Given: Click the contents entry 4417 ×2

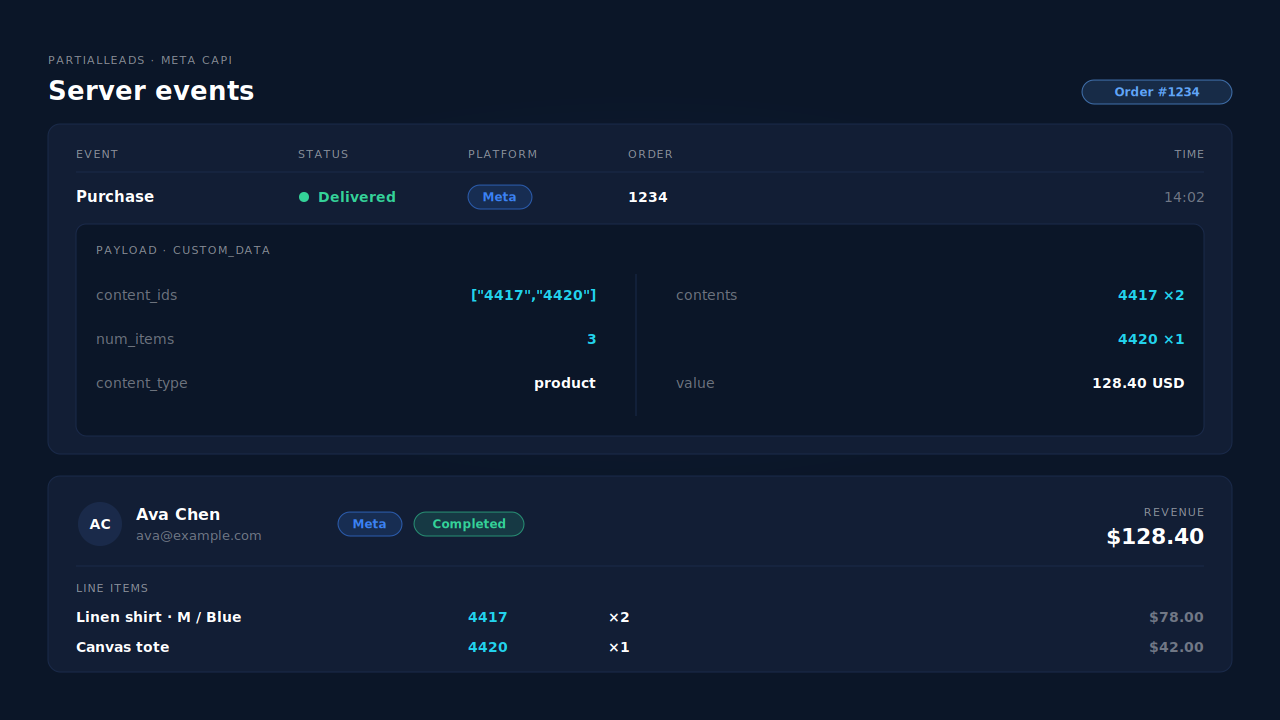Looking at the screenshot, I should coord(1151,295).
